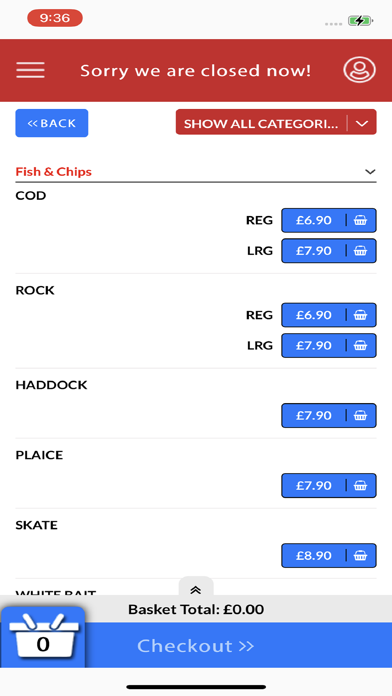Open the user profile icon
The width and height of the screenshot is (392, 696).
click(359, 70)
